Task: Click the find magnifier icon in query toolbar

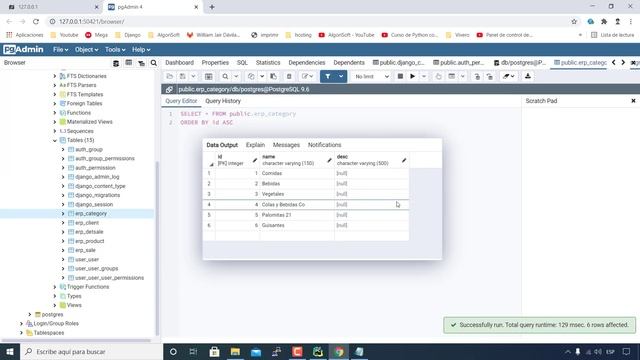Action: tap(225, 76)
